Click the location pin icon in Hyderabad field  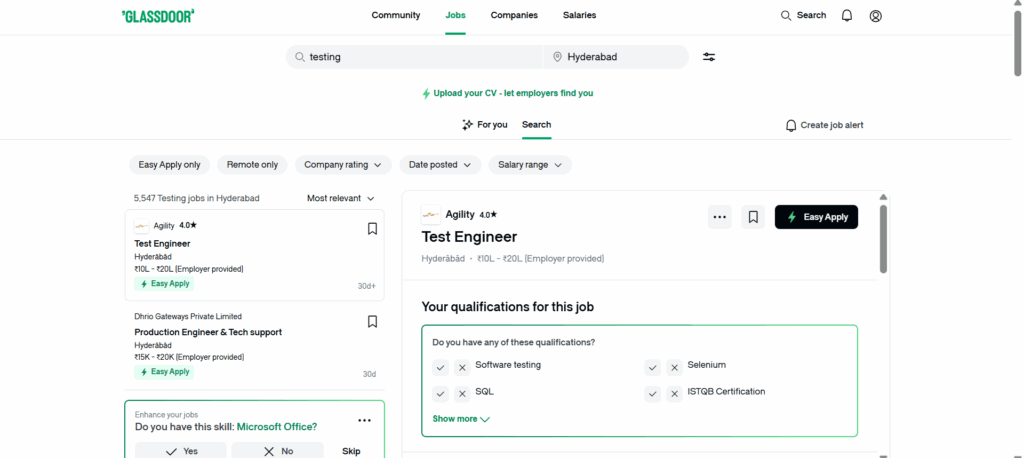(x=557, y=57)
